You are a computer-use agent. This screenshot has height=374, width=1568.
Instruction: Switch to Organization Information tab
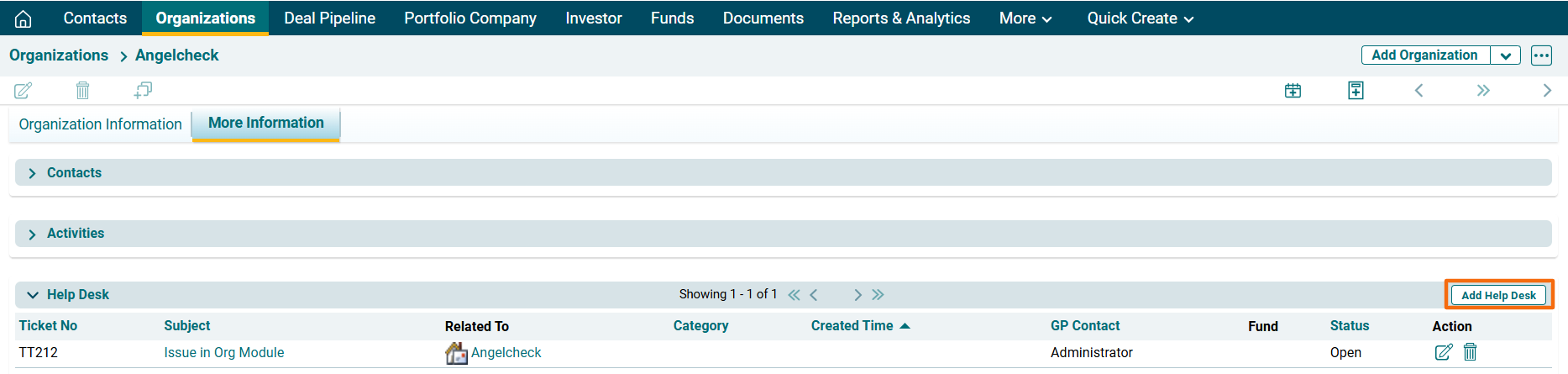pyautogui.click(x=100, y=124)
